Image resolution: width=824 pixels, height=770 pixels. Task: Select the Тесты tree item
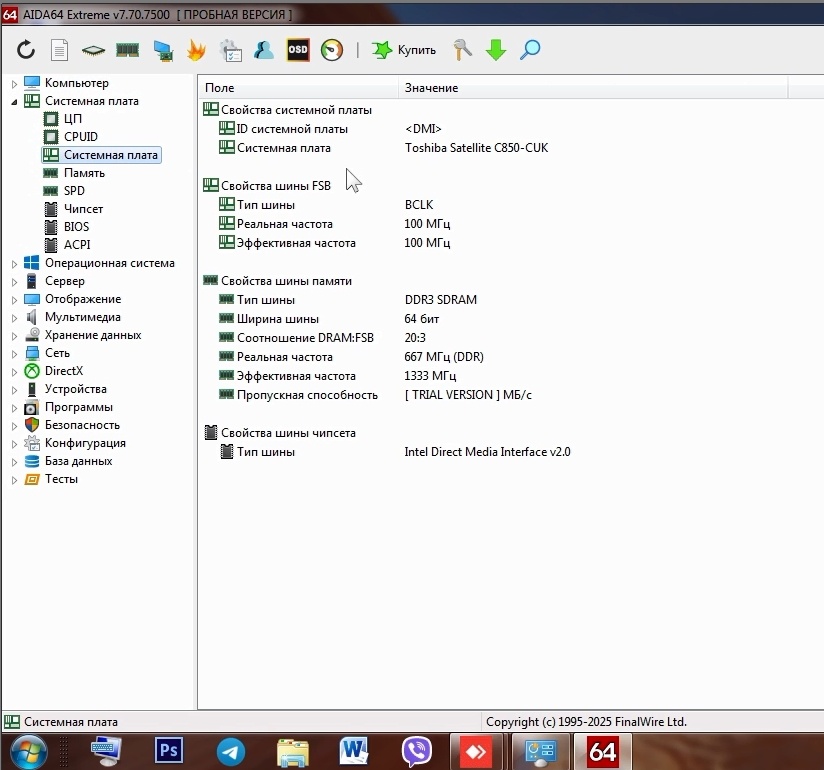(61, 479)
